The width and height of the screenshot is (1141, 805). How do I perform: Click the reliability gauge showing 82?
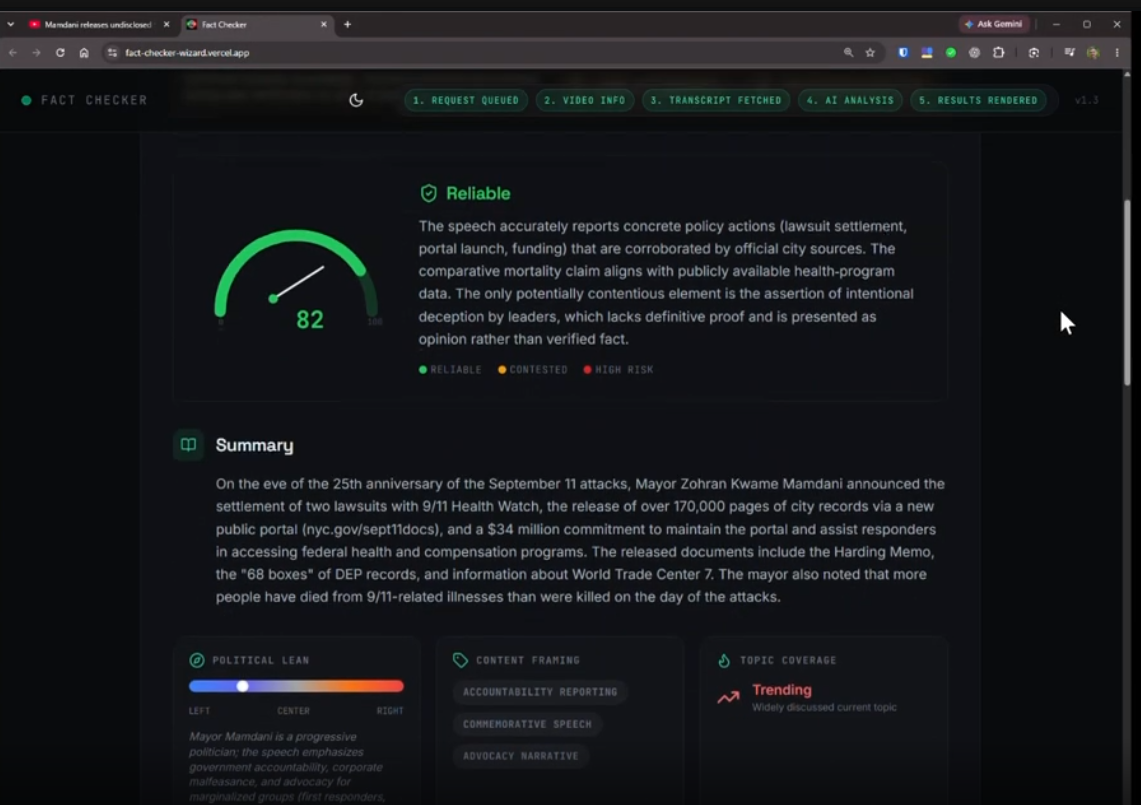point(296,280)
